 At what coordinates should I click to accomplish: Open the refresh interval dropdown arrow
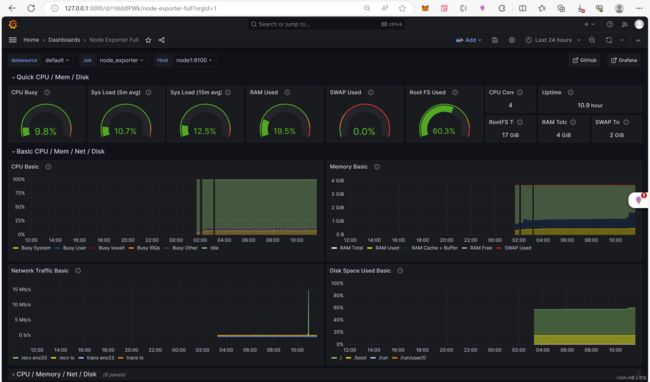click(622, 40)
